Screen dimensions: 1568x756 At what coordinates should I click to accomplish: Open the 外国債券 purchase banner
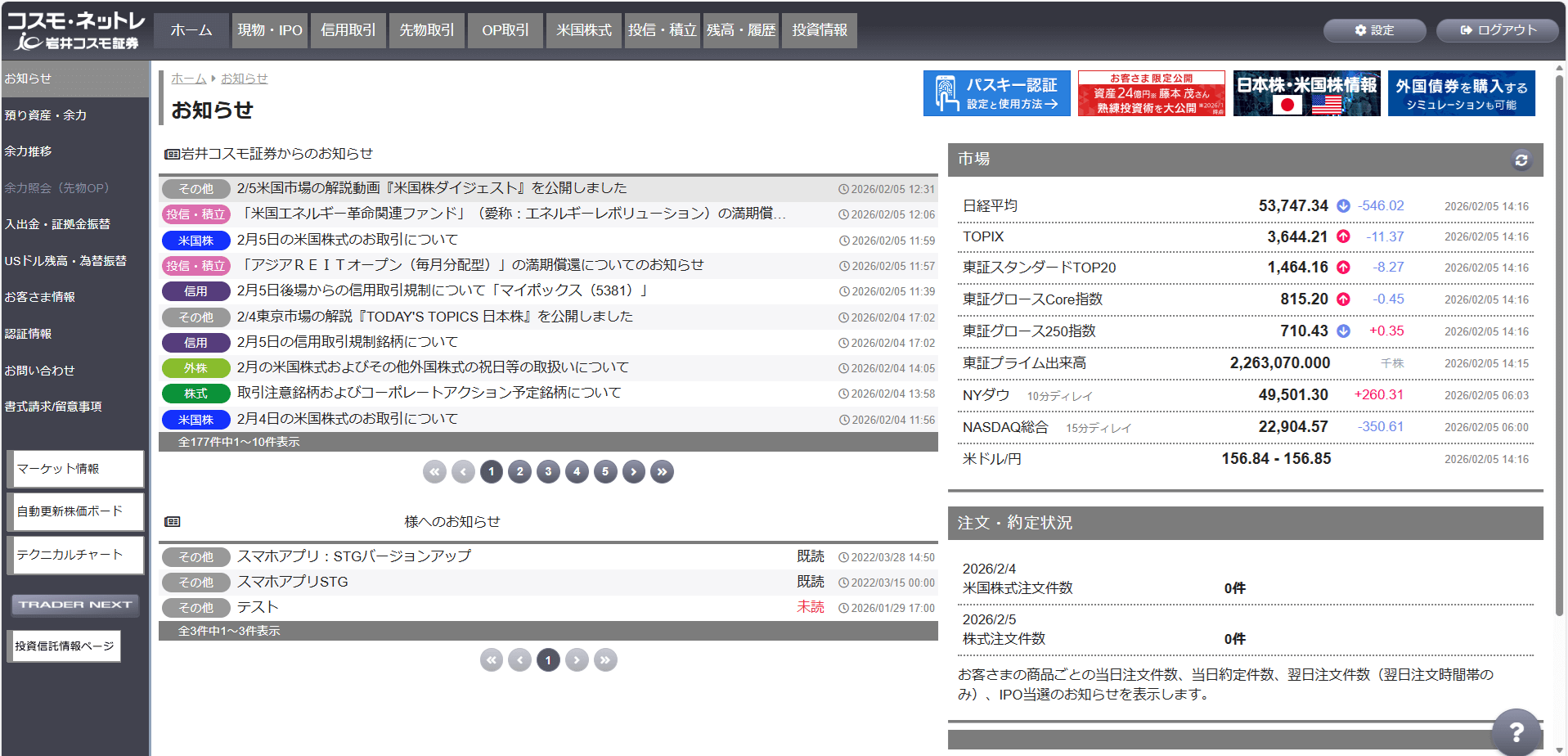coord(1461,93)
